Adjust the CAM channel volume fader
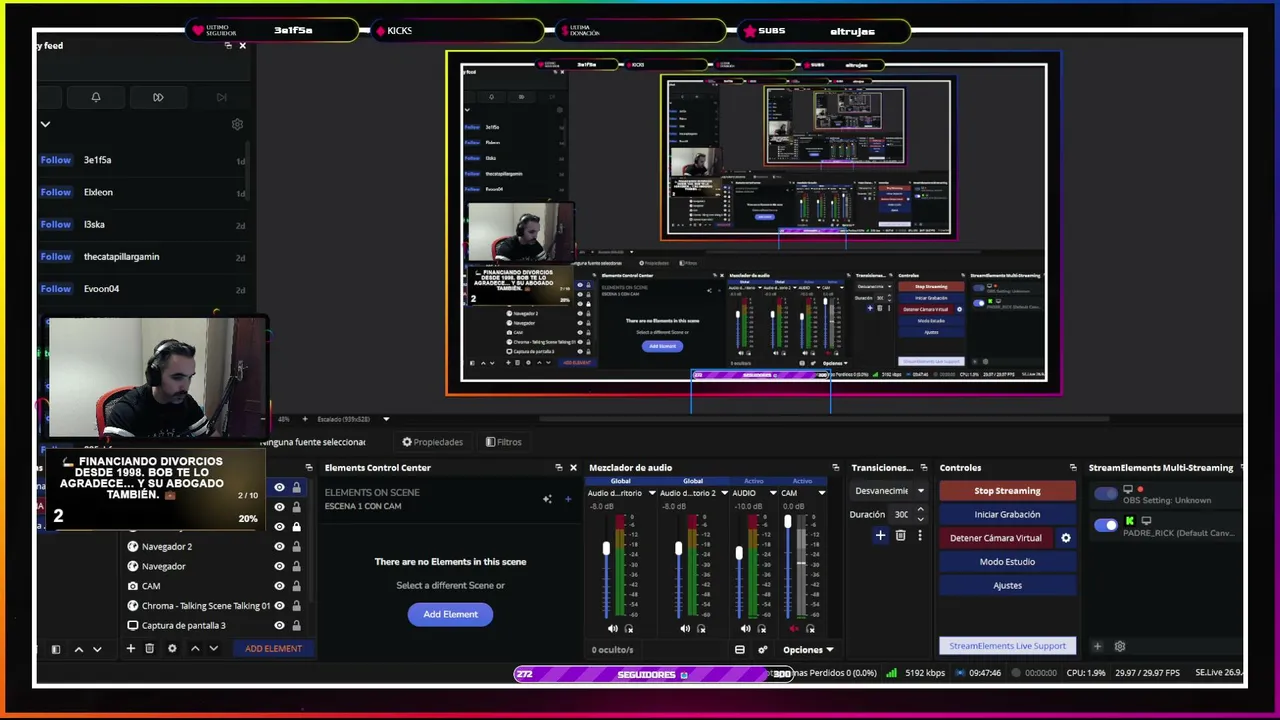 tap(788, 522)
